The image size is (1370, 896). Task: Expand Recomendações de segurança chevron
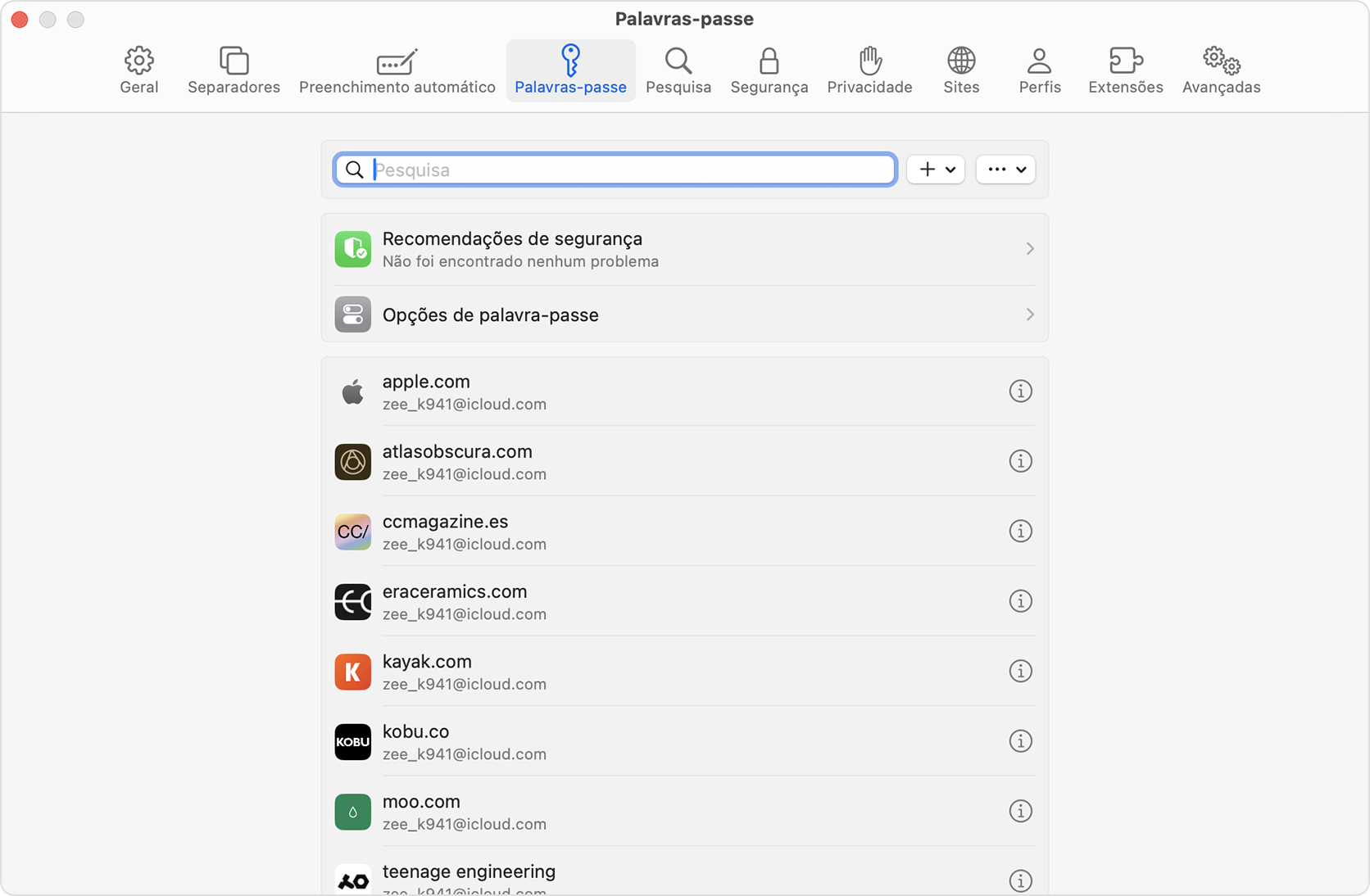click(x=1030, y=249)
